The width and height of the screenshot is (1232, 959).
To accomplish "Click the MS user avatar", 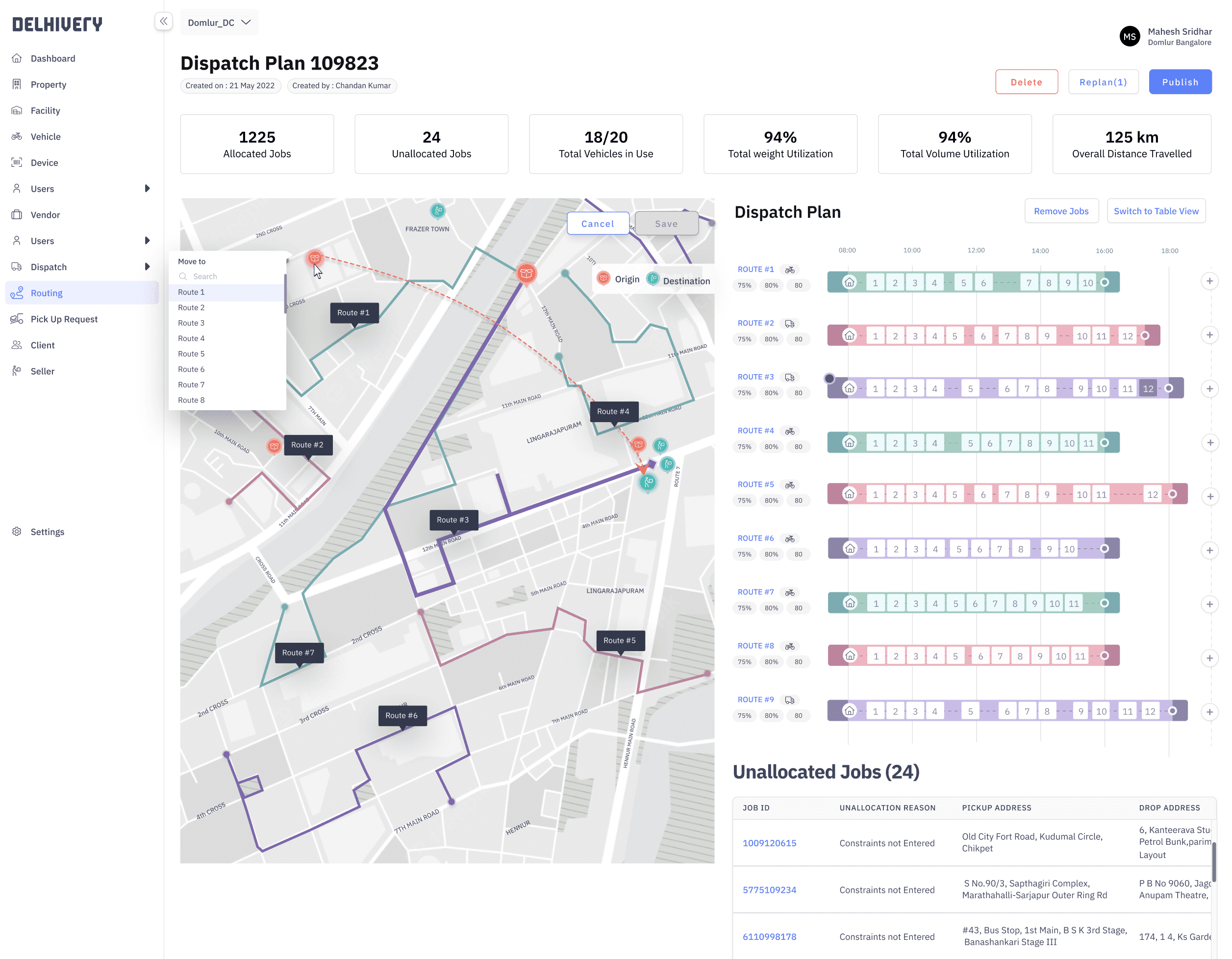I will click(1130, 37).
